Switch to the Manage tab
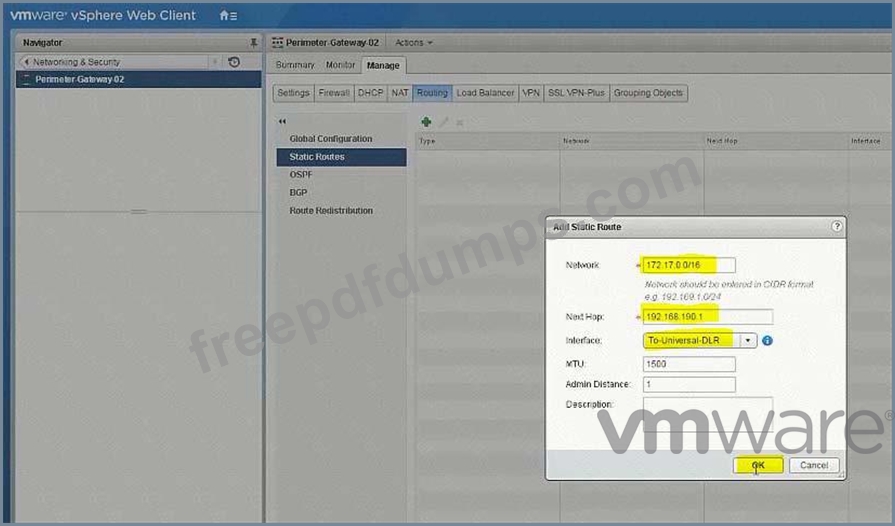 click(383, 66)
